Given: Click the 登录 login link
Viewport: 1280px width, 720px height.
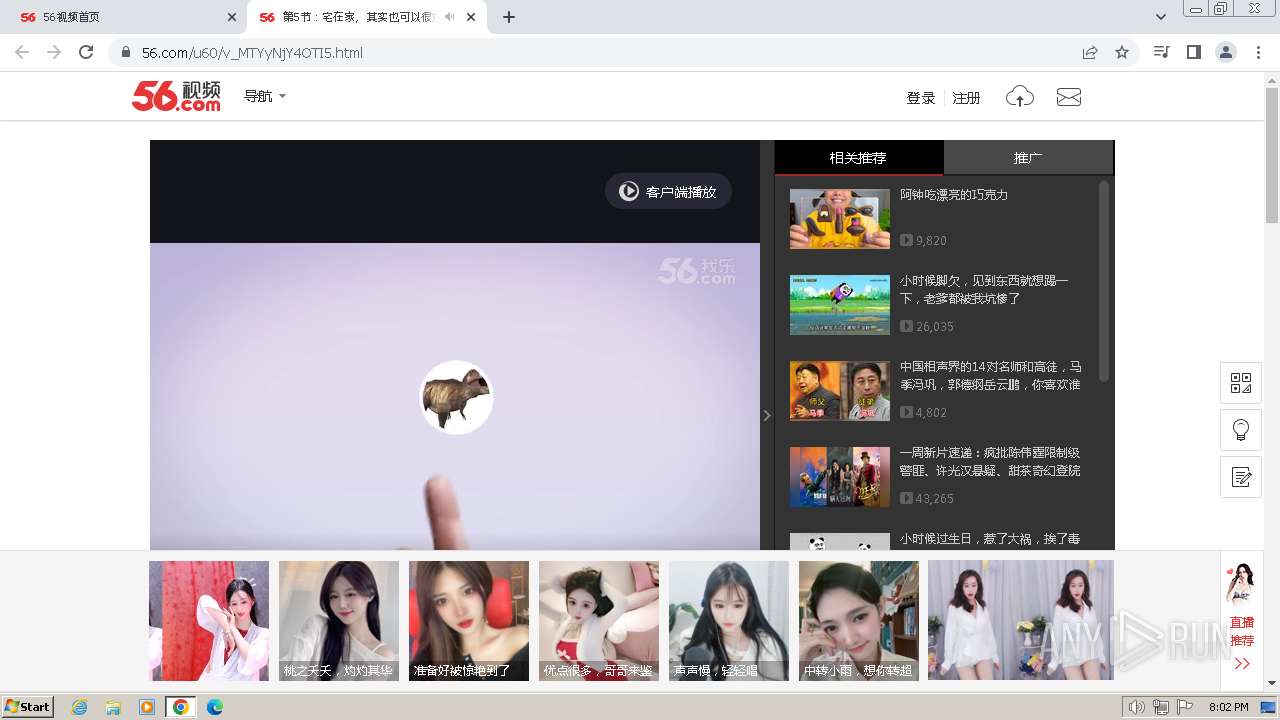Looking at the screenshot, I should click(x=920, y=98).
